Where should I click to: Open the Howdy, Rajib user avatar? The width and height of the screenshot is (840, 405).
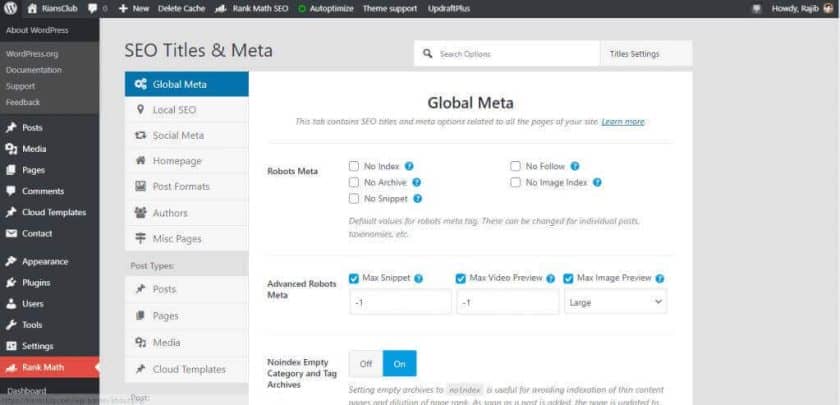[x=829, y=9]
